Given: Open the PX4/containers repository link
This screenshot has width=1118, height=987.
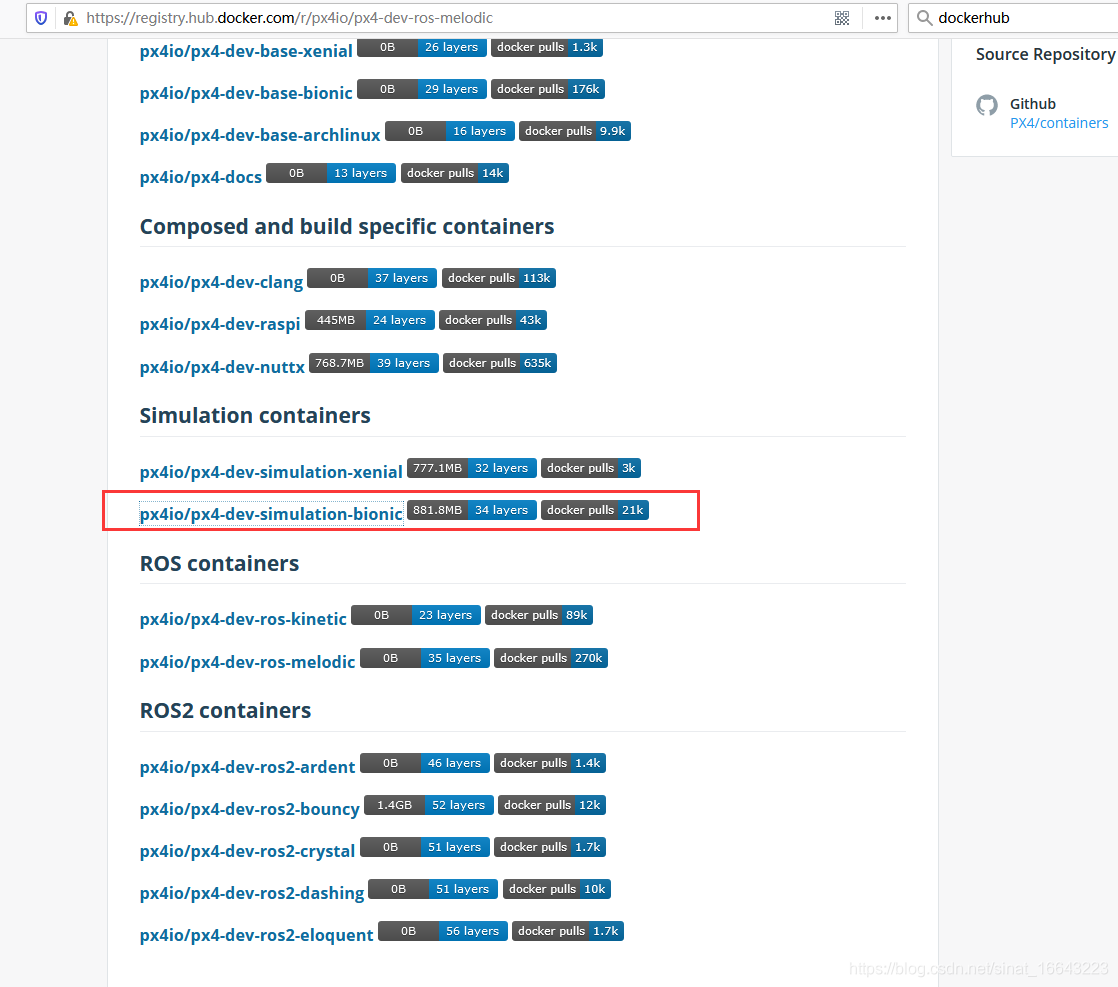Looking at the screenshot, I should 1059,122.
